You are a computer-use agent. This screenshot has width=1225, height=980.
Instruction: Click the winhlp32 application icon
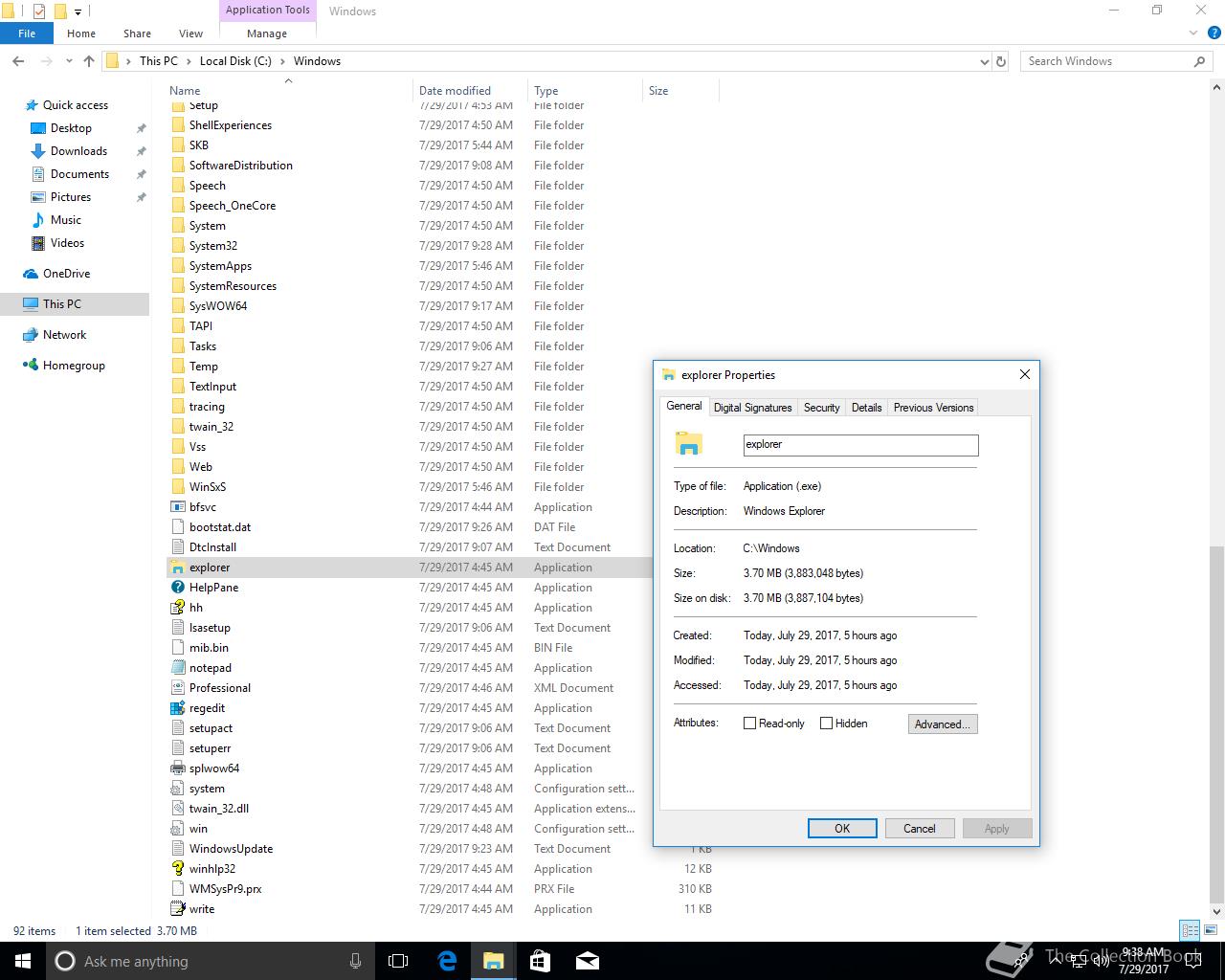[x=177, y=869]
